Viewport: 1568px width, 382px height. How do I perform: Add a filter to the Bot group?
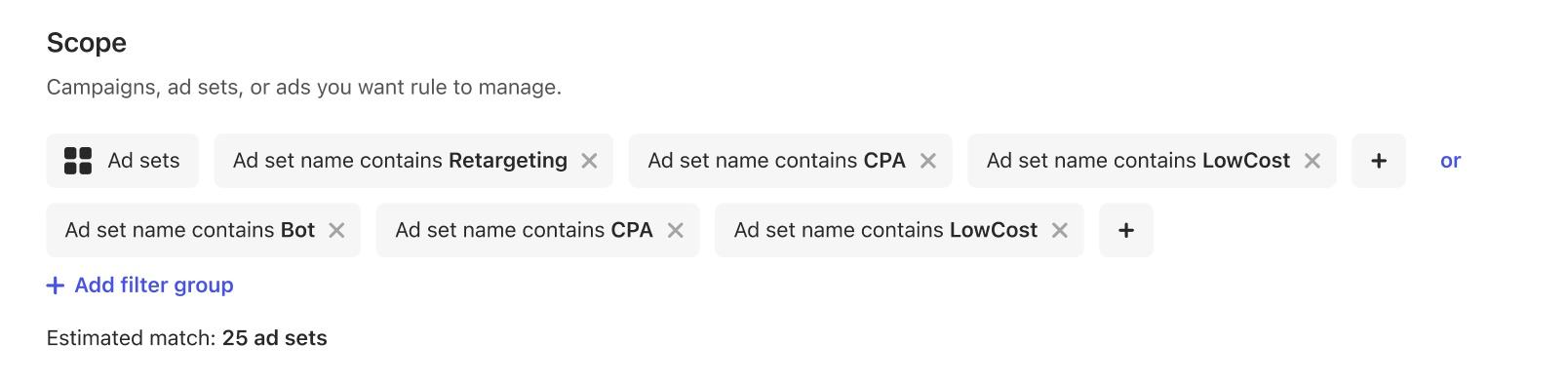pyautogui.click(x=1126, y=230)
